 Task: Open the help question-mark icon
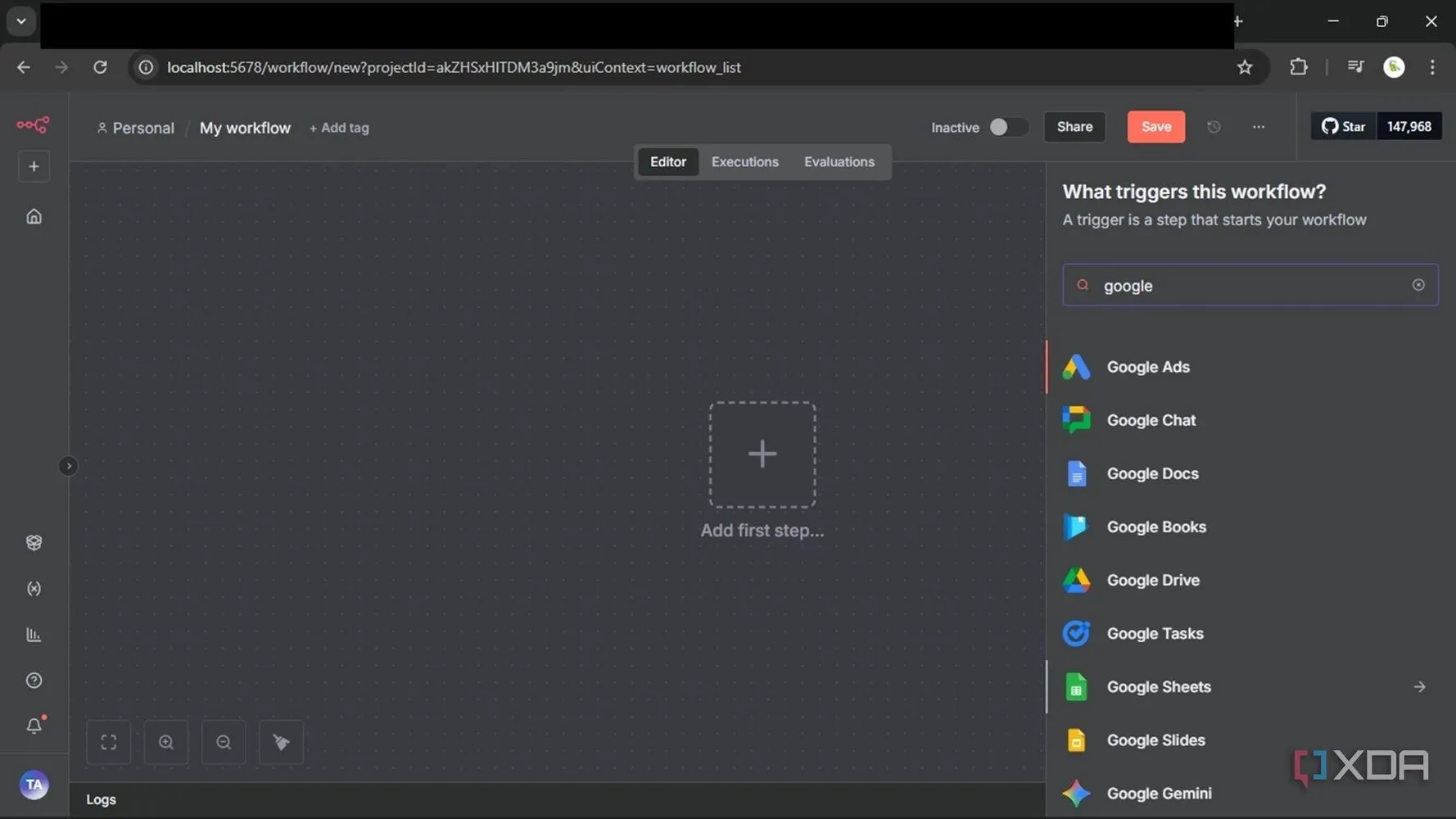[34, 680]
